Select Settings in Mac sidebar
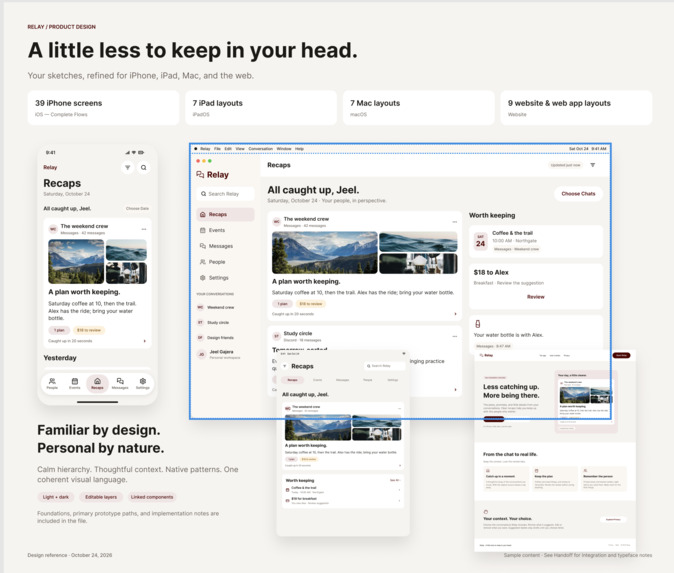Screen dimensions: 674x573 click(x=225, y=278)
